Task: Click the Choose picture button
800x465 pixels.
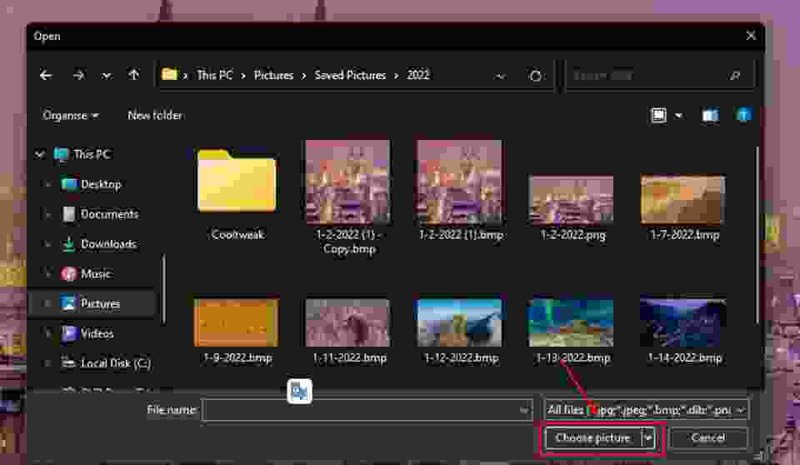Action: (593, 438)
